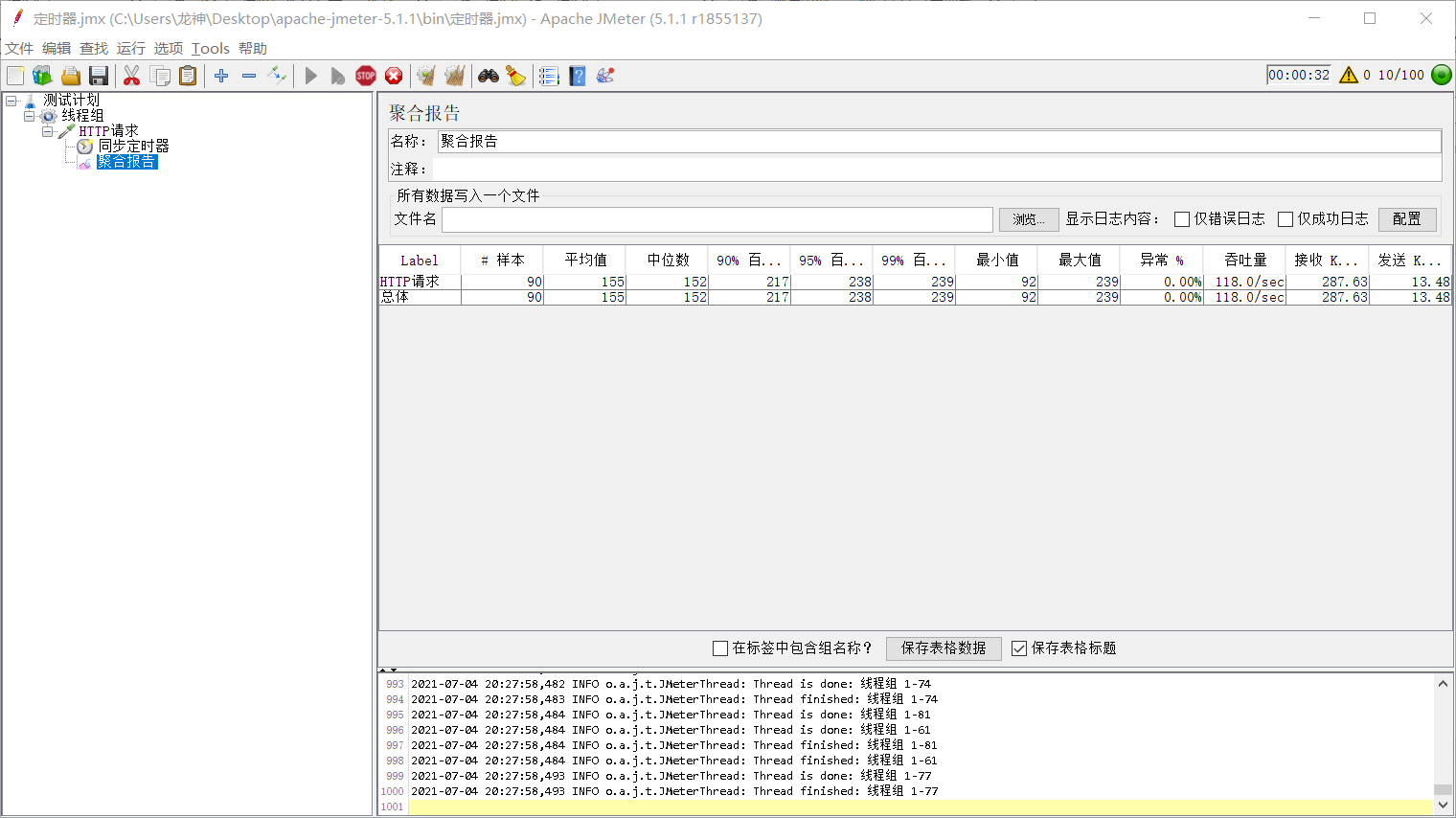
Task: Enable the 仅错误日志 checkbox
Action: (1182, 219)
